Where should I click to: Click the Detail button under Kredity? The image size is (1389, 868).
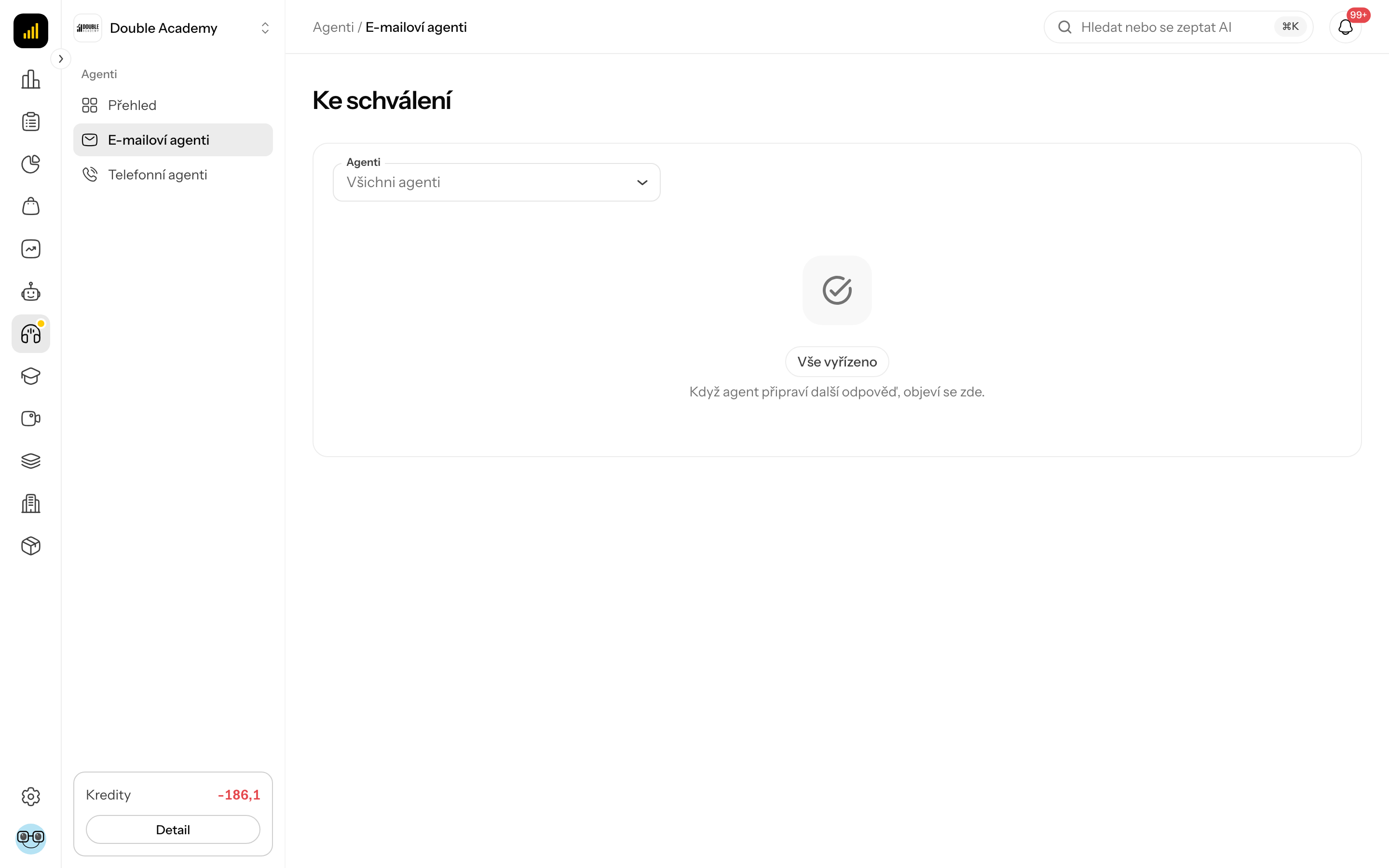(x=173, y=829)
